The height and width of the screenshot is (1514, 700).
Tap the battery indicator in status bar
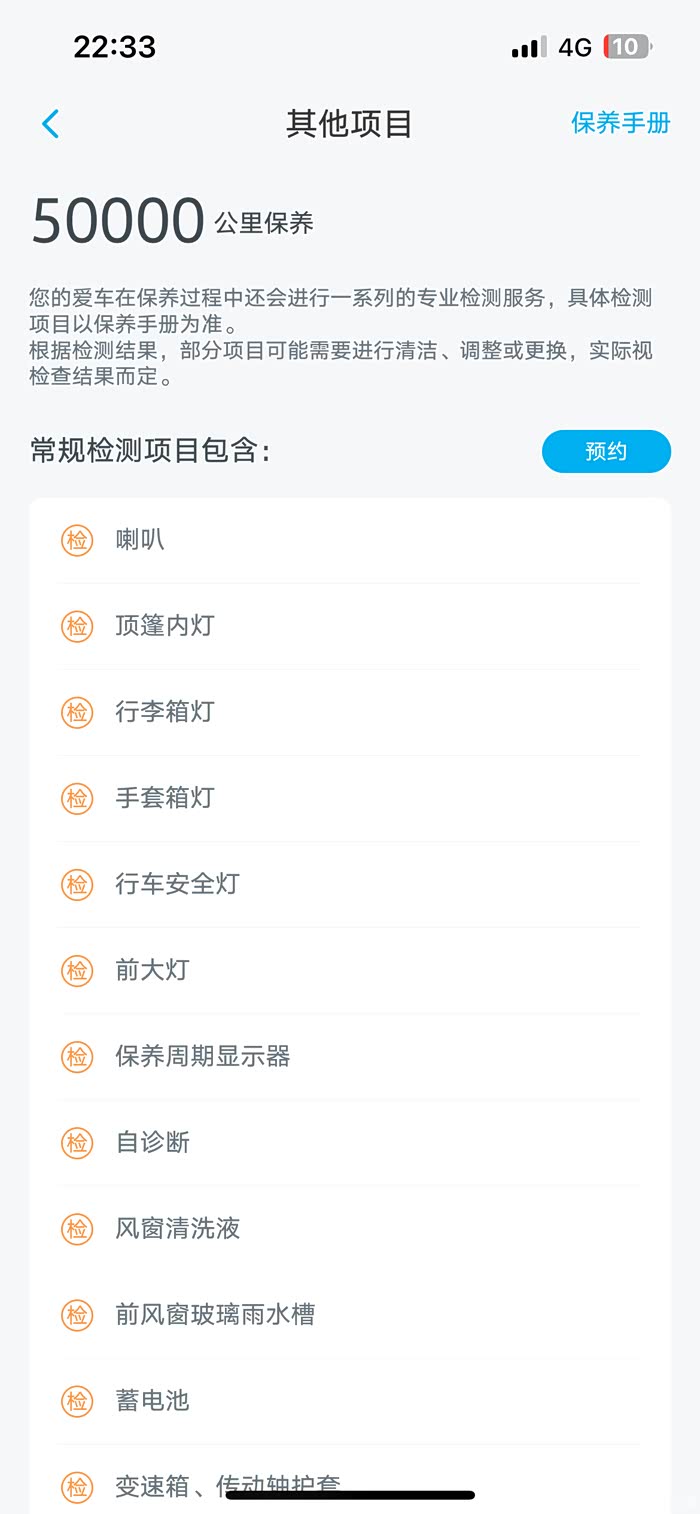[x=627, y=47]
